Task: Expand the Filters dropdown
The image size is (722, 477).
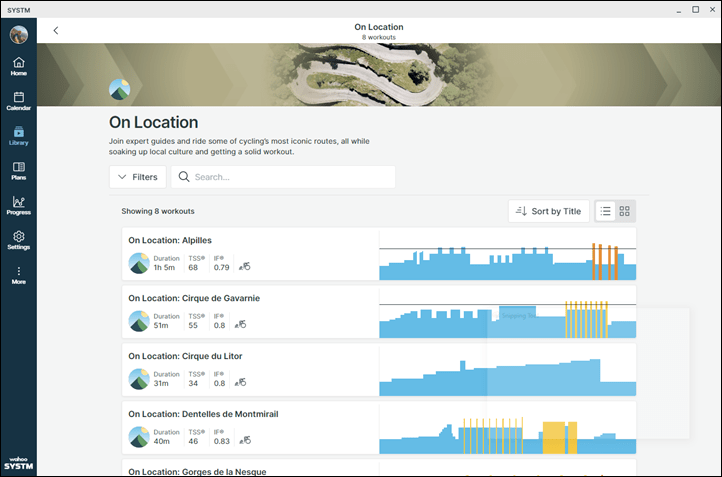Action: coord(138,177)
